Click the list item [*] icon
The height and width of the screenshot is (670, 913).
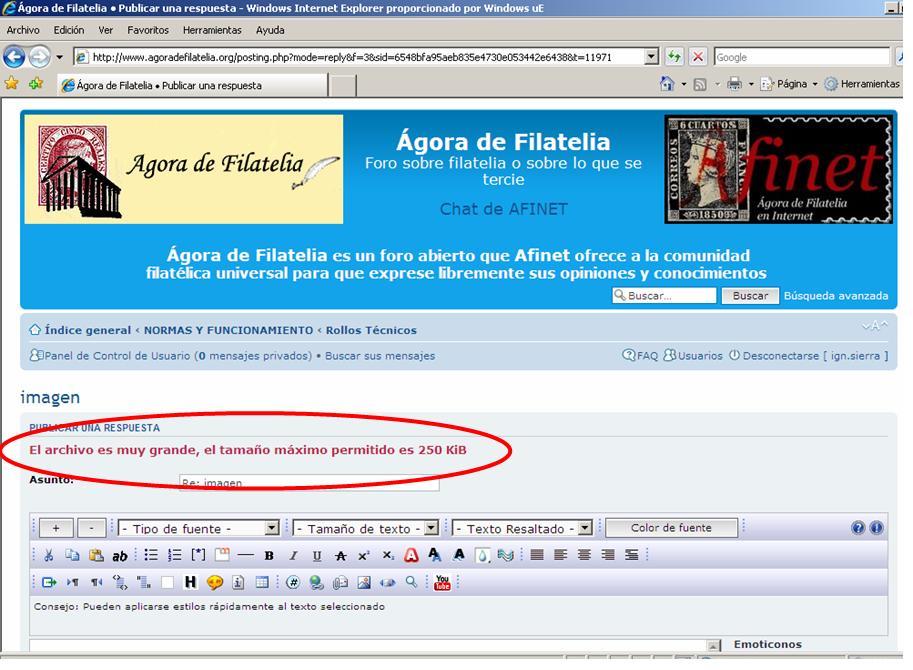(199, 555)
